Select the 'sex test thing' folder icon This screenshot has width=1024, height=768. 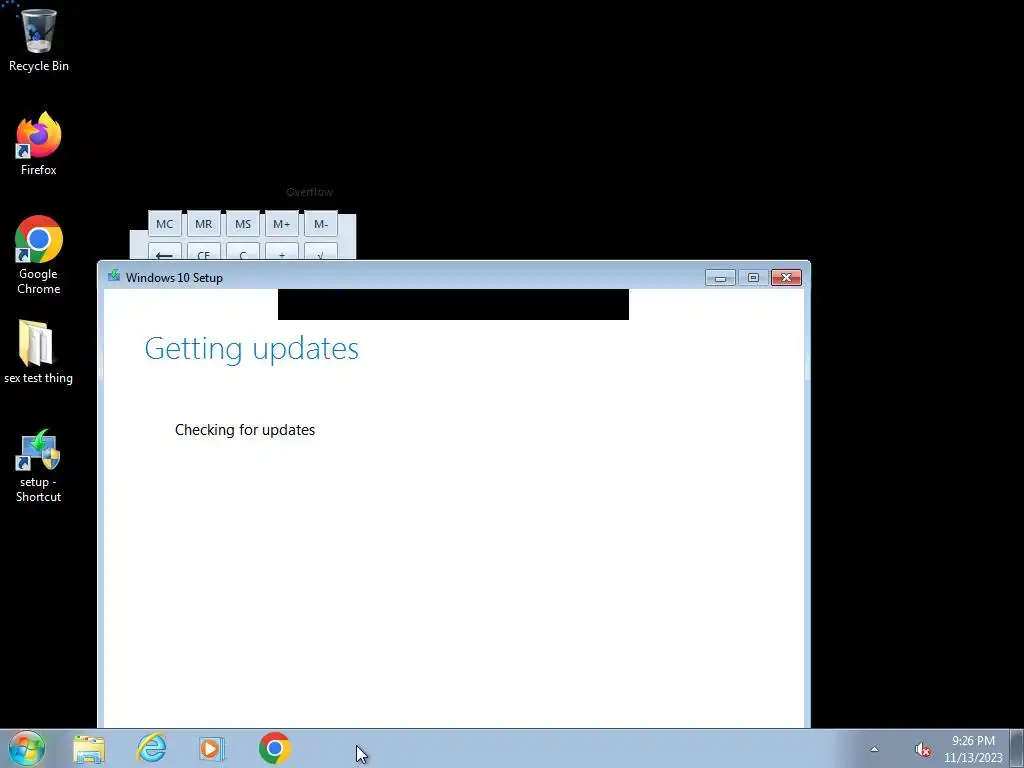(x=39, y=351)
